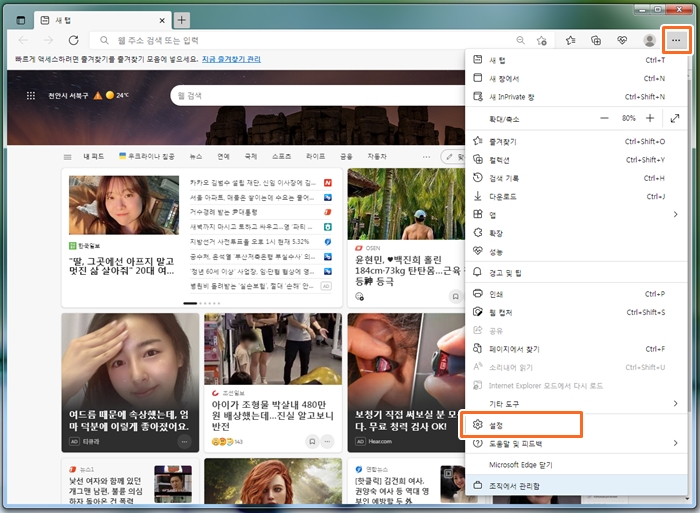Decrease zoom with minus button
The width and height of the screenshot is (700, 513).
click(x=604, y=118)
